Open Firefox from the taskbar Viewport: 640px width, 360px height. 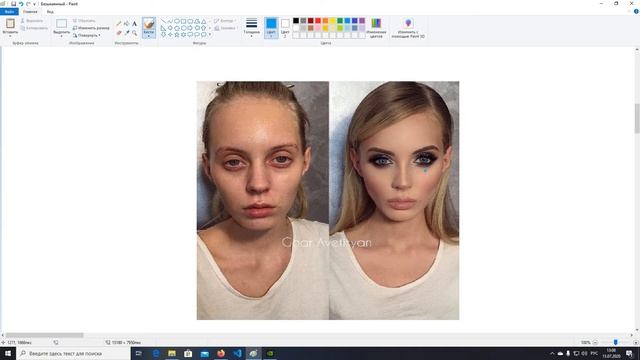(x=221, y=353)
